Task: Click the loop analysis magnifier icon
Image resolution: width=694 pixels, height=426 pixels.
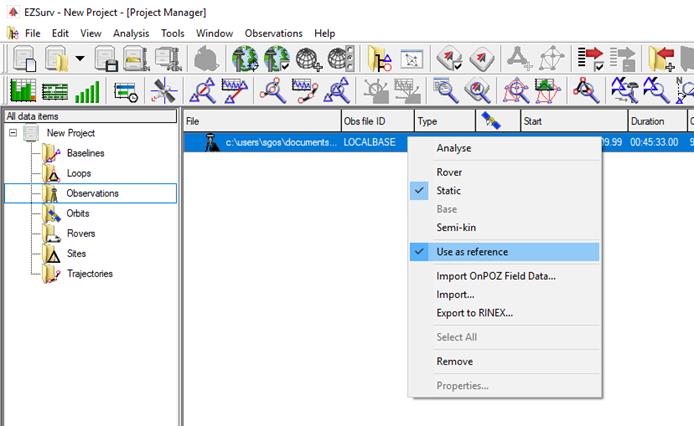Action: [x=586, y=91]
